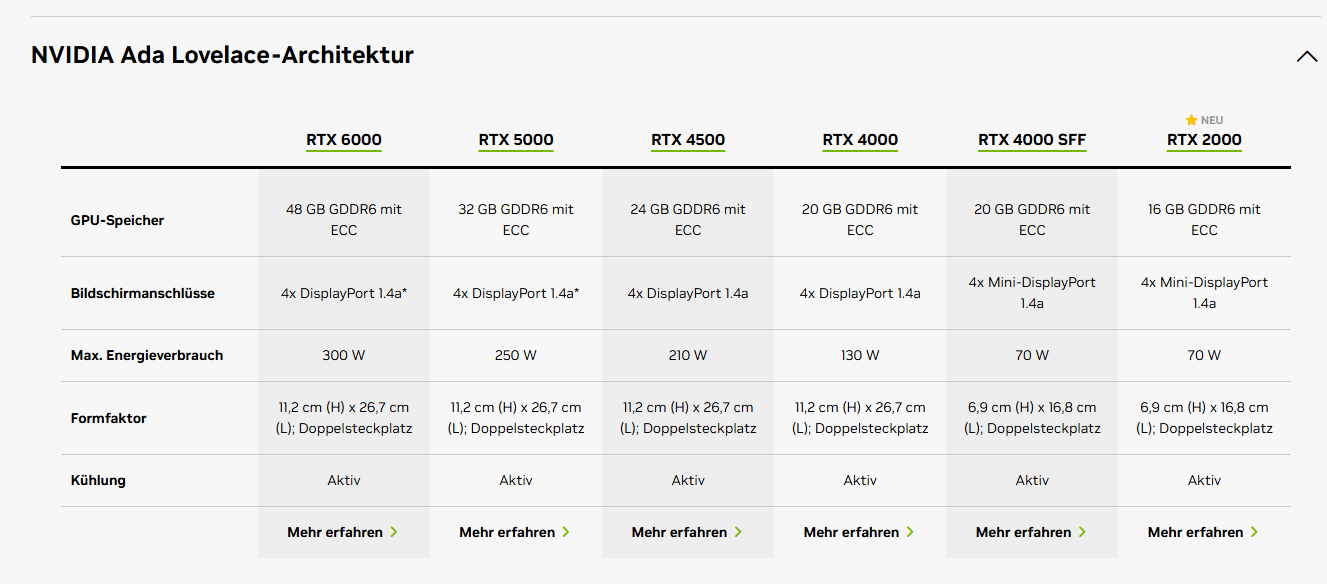Screen dimensions: 1327x584
Task: Click the star NEU badge above RTX 2000
Action: pos(1204,120)
